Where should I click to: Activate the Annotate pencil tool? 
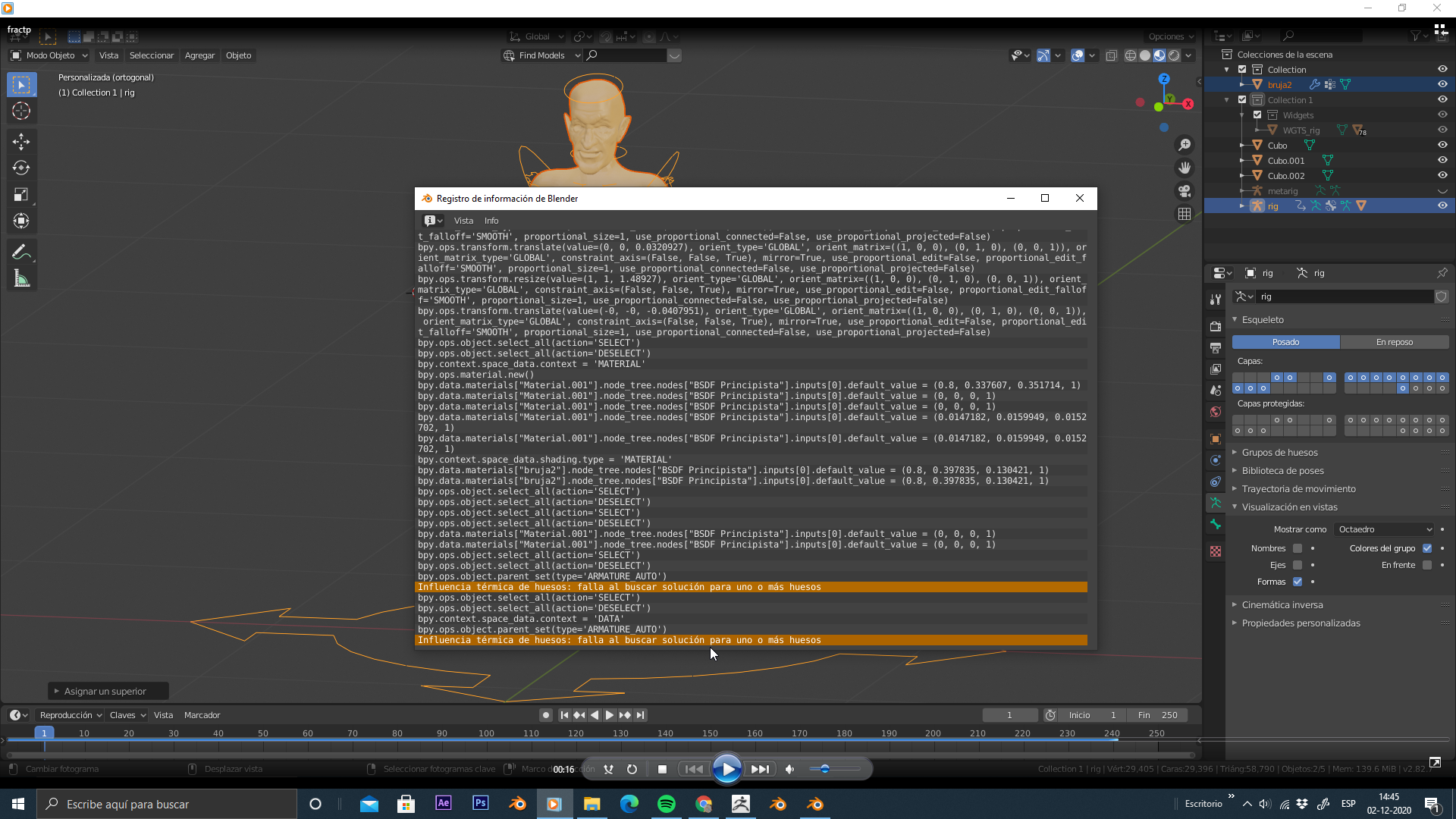(x=21, y=252)
